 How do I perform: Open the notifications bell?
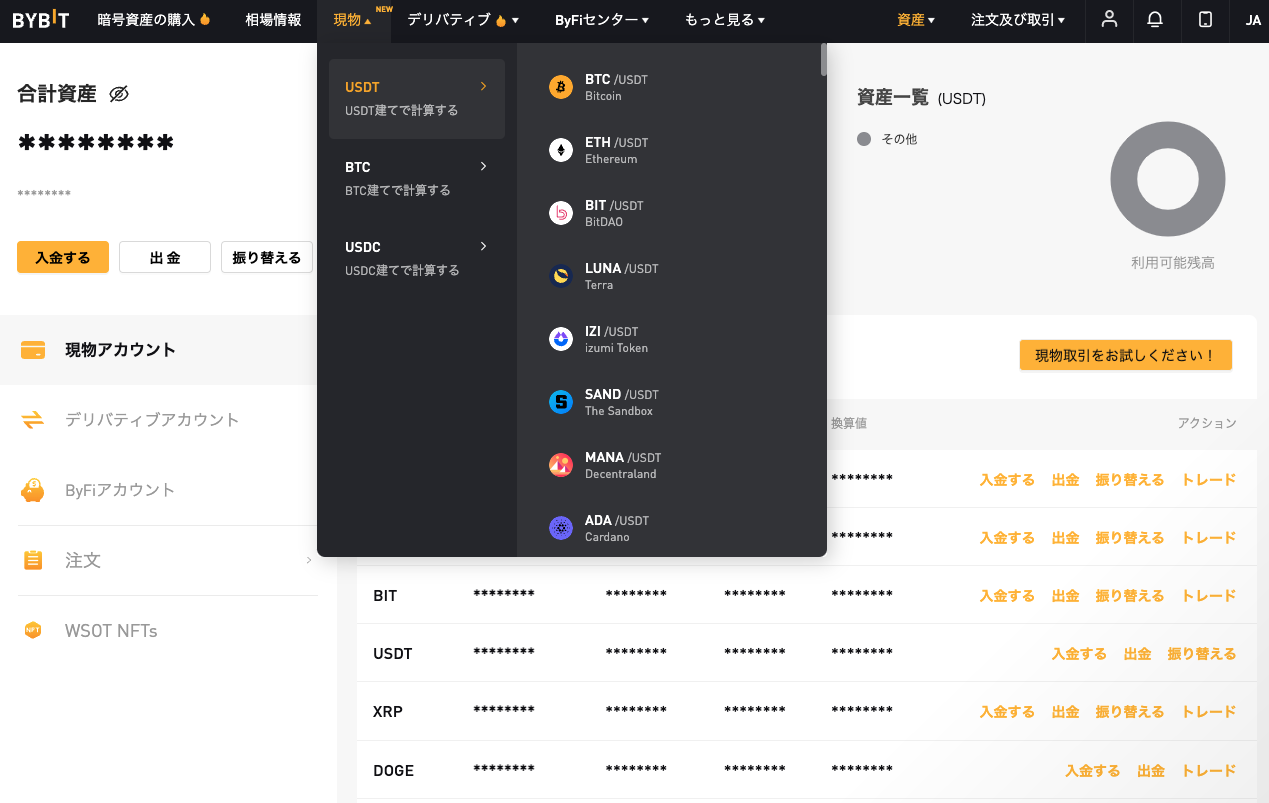pos(1155,20)
